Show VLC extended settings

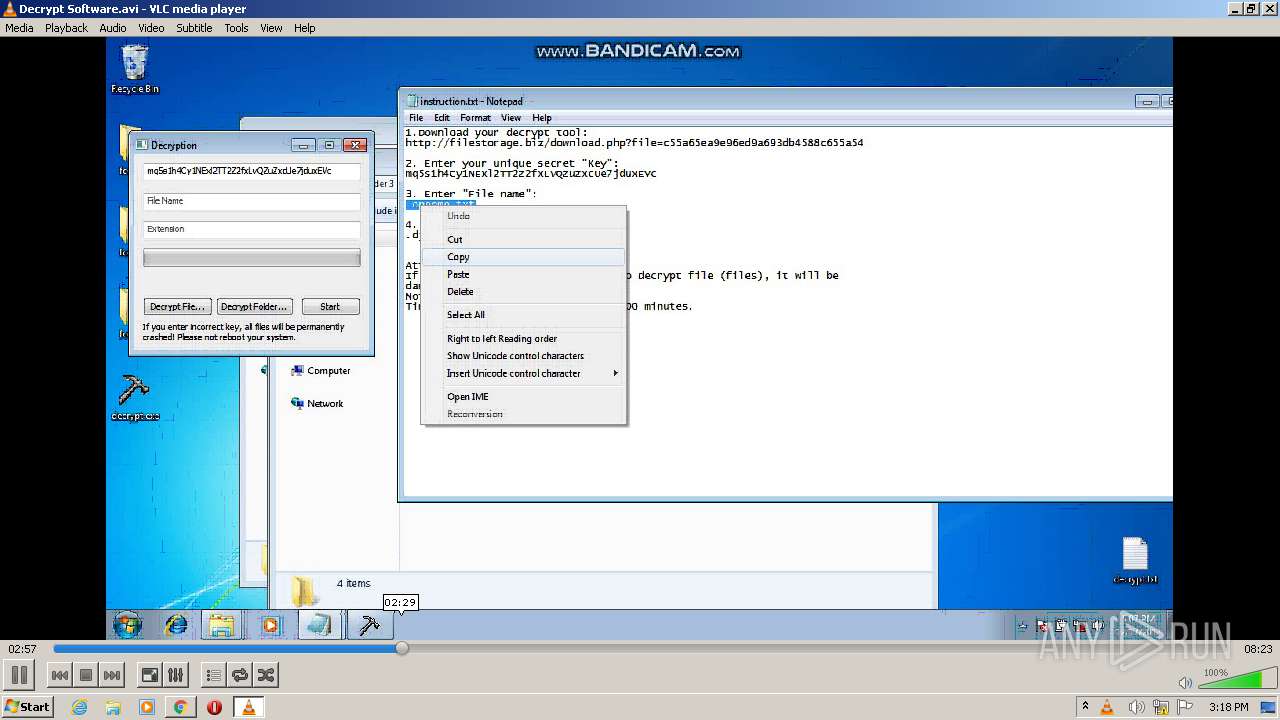(175, 675)
